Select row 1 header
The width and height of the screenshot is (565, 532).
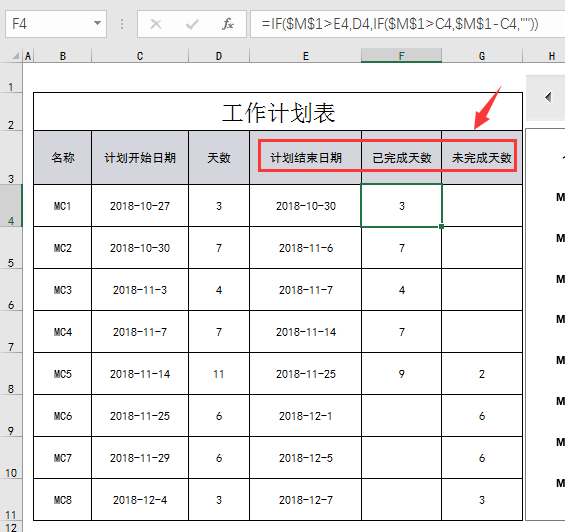[x=11, y=78]
